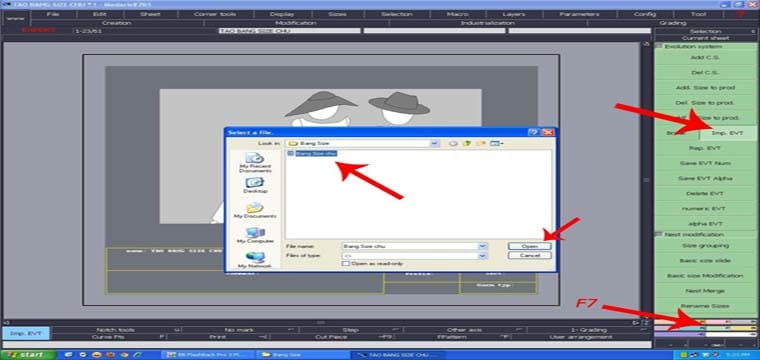760x360 pixels.
Task: Go to My Recent Documents shortcut
Action: (x=255, y=162)
